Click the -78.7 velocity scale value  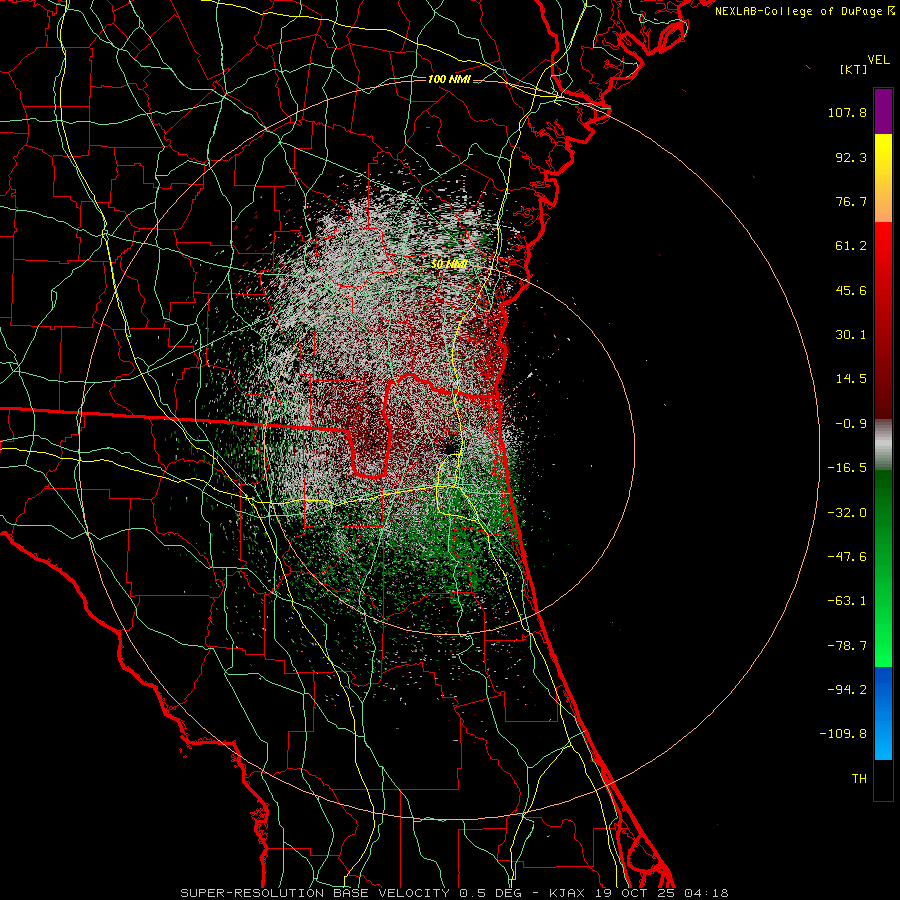point(847,646)
